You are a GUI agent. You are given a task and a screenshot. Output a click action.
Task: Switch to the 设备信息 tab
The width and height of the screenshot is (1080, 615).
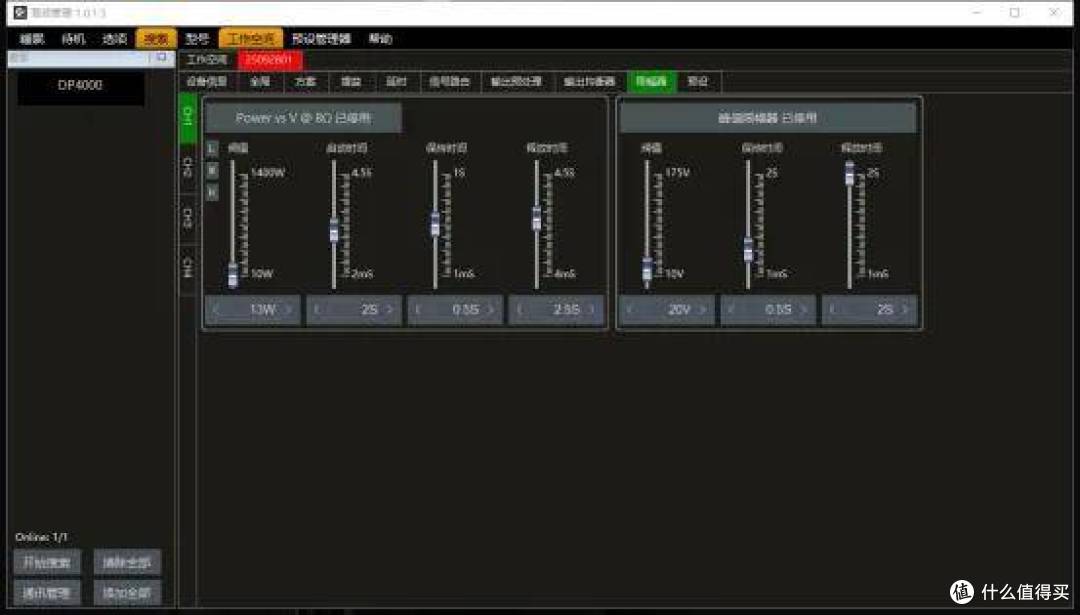[207, 81]
